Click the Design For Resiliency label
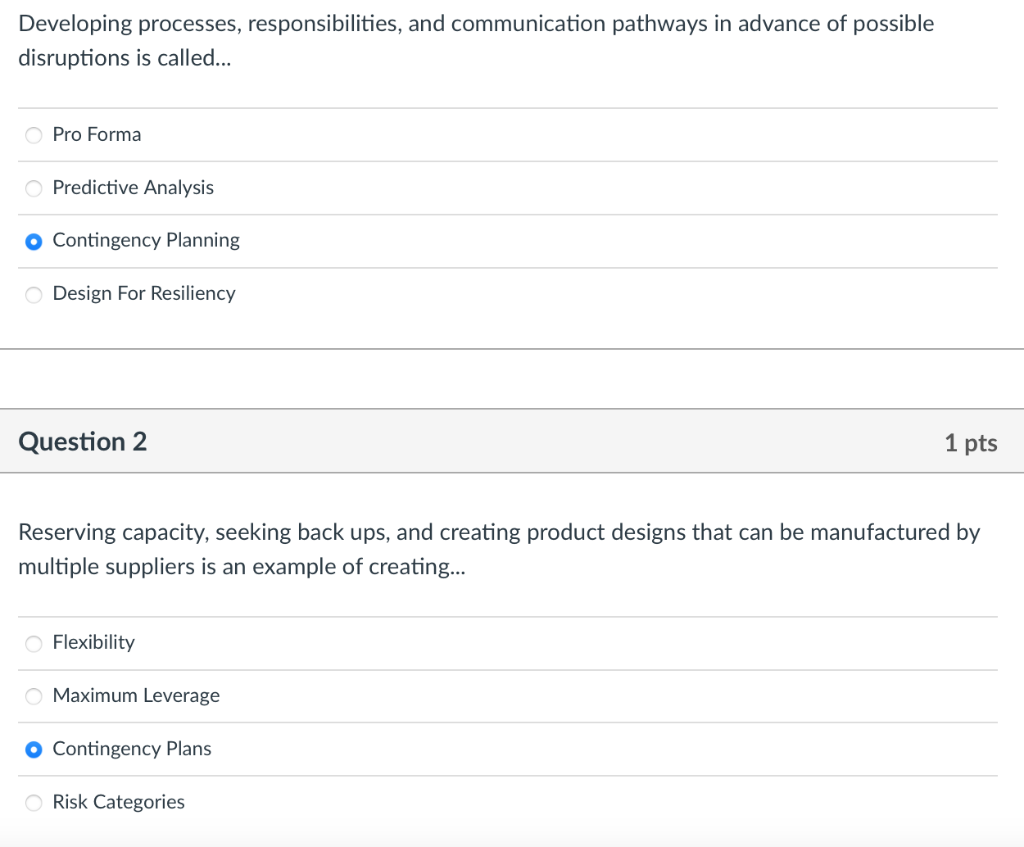 coord(144,293)
